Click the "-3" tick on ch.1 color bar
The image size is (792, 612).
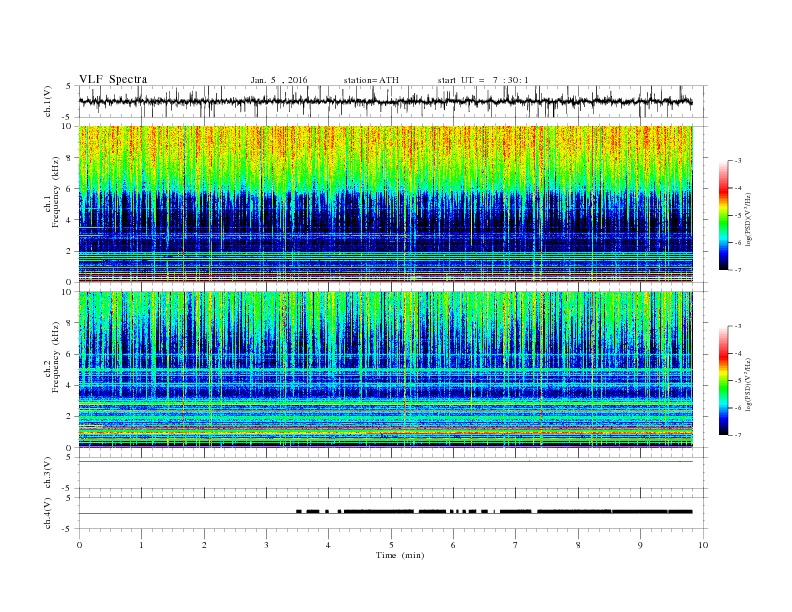[x=738, y=161]
